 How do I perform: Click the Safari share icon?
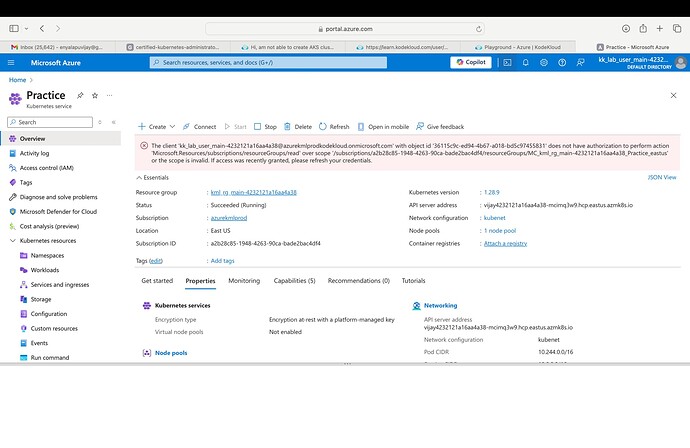click(x=643, y=29)
